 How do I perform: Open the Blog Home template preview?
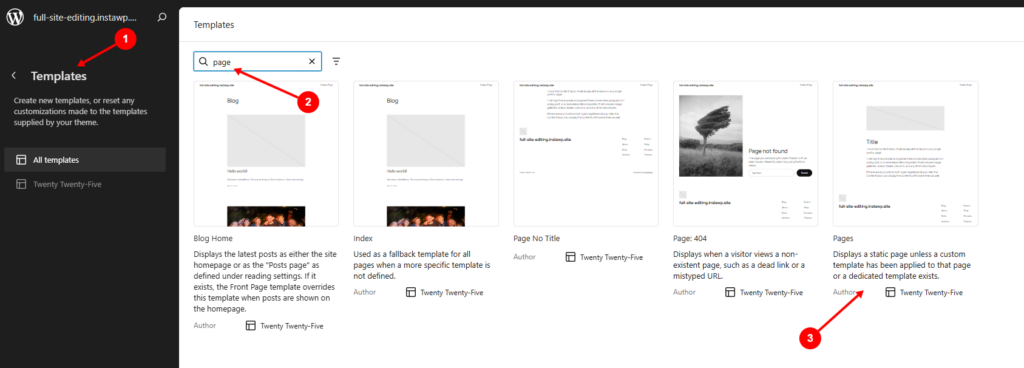click(x=266, y=153)
